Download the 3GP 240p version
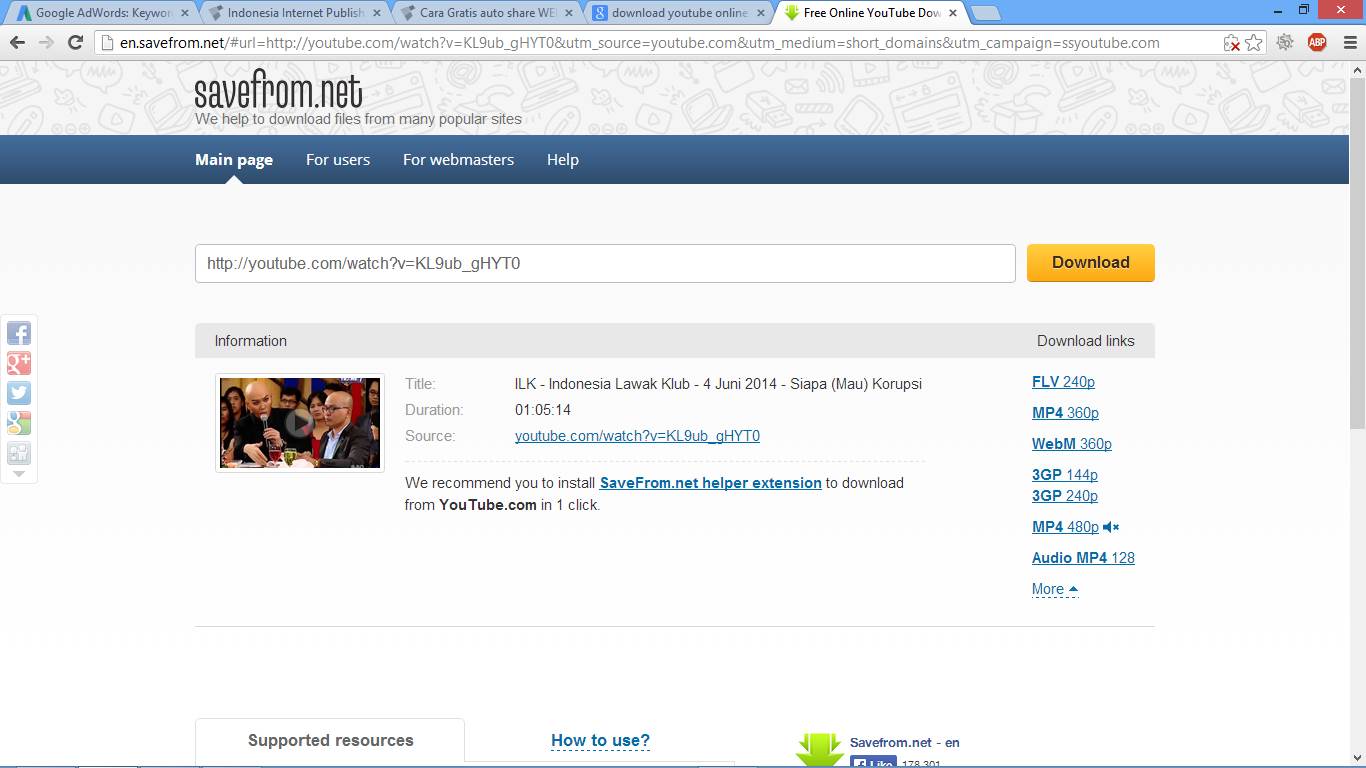 [x=1065, y=496]
